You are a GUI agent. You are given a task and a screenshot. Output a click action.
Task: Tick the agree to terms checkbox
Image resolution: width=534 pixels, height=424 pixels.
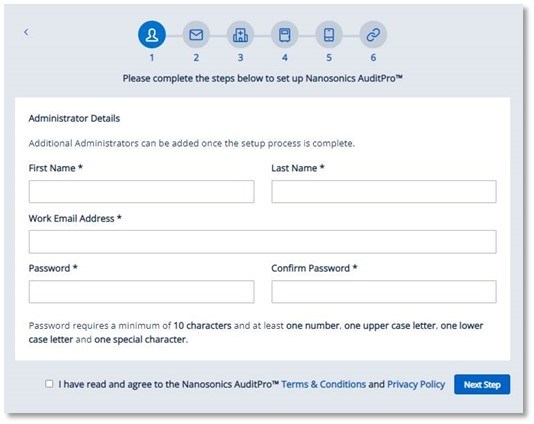pos(49,384)
